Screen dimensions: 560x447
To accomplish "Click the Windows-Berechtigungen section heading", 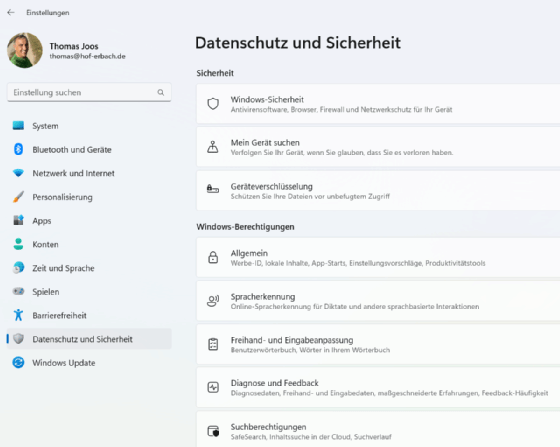I will [x=245, y=227].
